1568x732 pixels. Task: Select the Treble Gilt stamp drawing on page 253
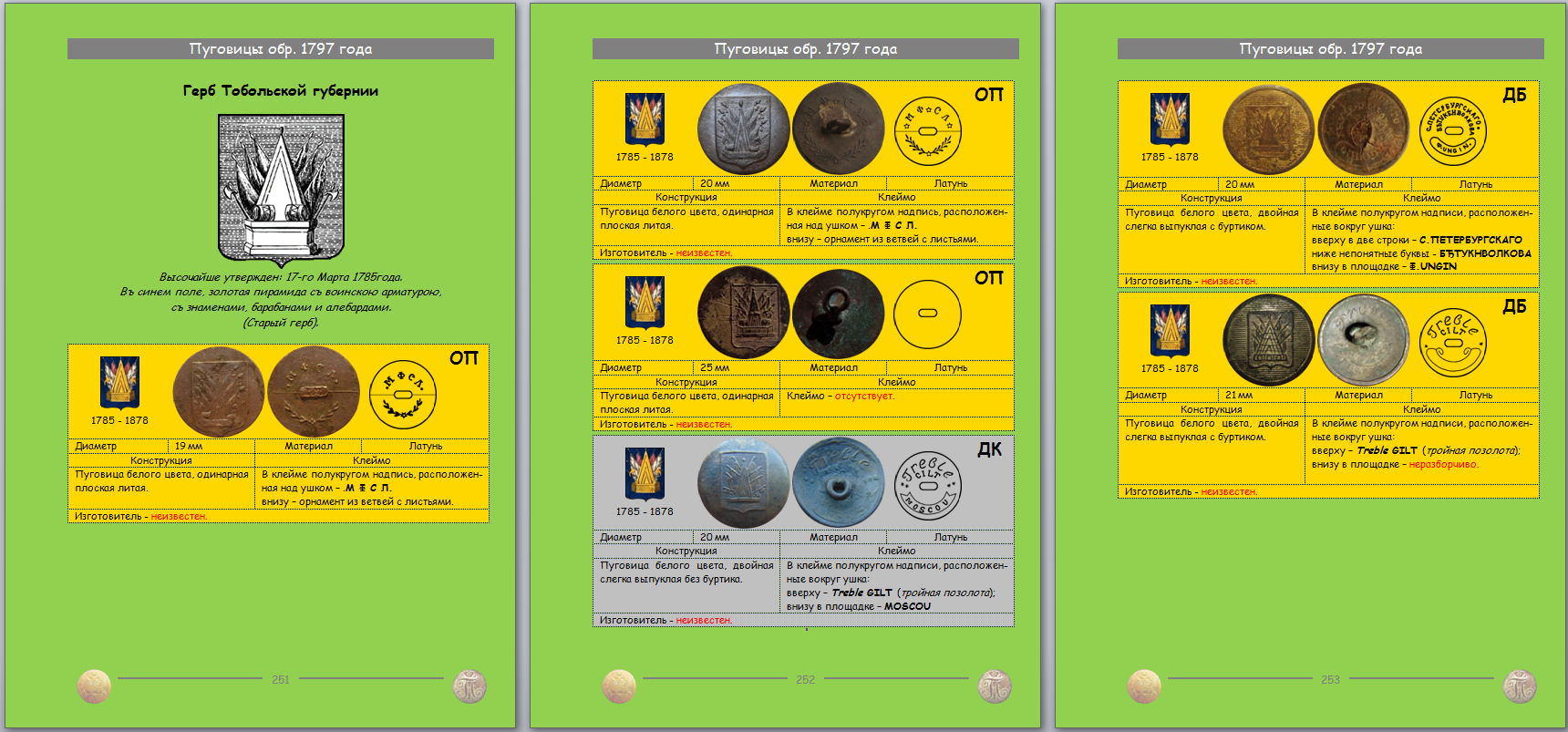click(x=1453, y=341)
